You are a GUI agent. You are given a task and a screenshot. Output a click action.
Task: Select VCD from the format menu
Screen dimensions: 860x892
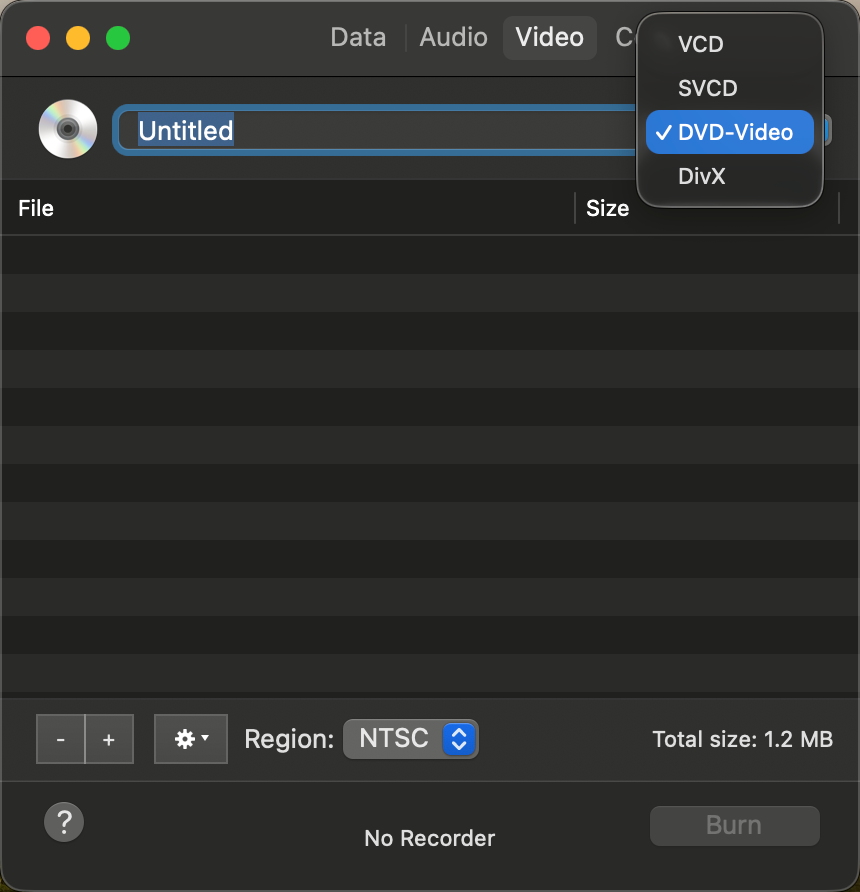700,44
